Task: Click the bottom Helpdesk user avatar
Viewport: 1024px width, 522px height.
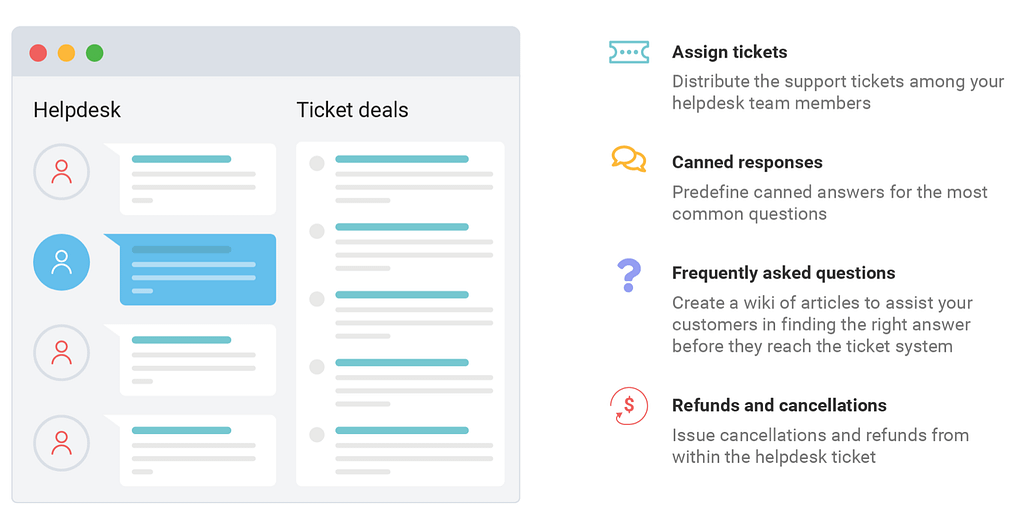Action: point(61,443)
